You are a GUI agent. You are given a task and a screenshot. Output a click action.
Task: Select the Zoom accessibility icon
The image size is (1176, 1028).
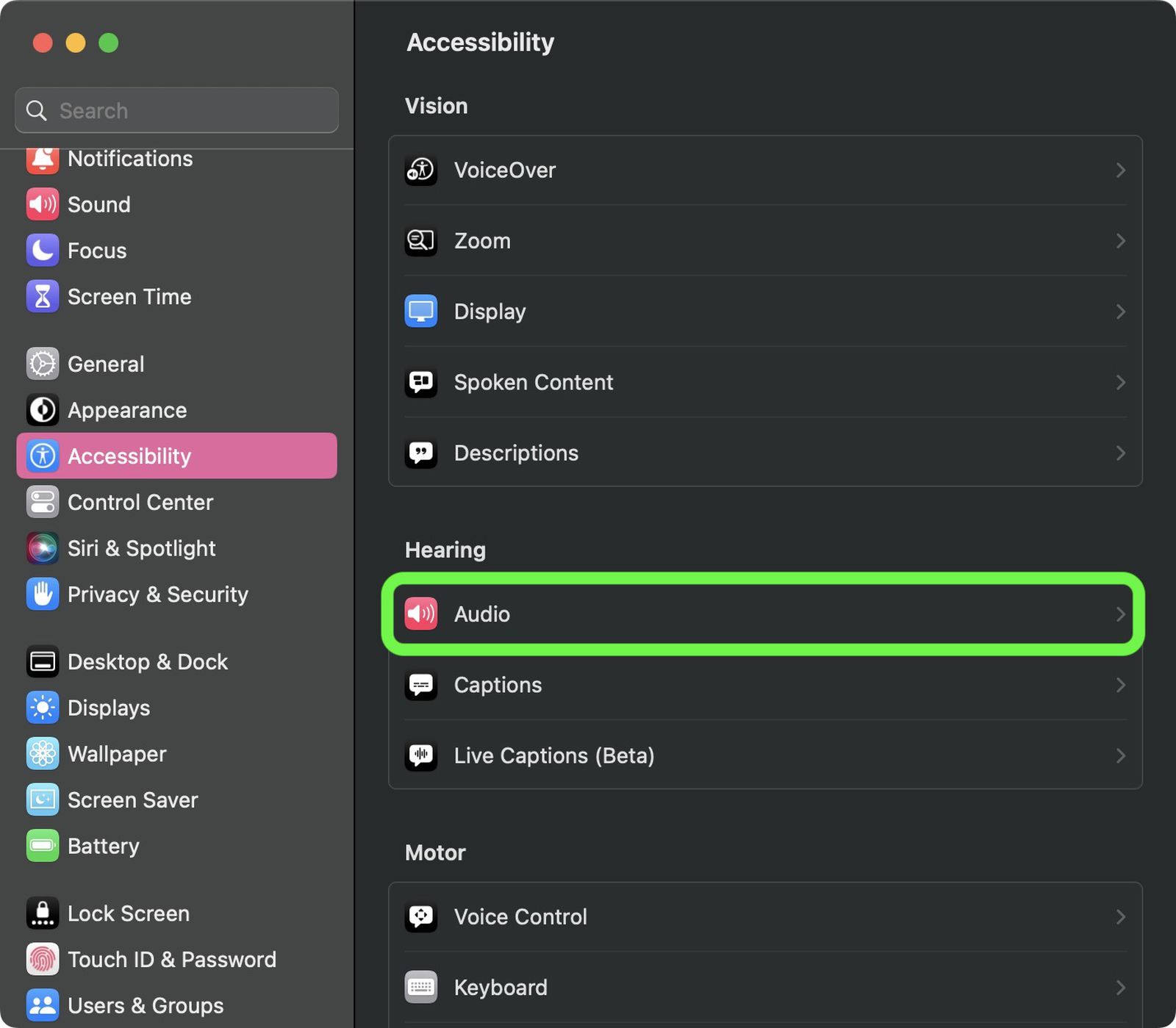click(421, 240)
